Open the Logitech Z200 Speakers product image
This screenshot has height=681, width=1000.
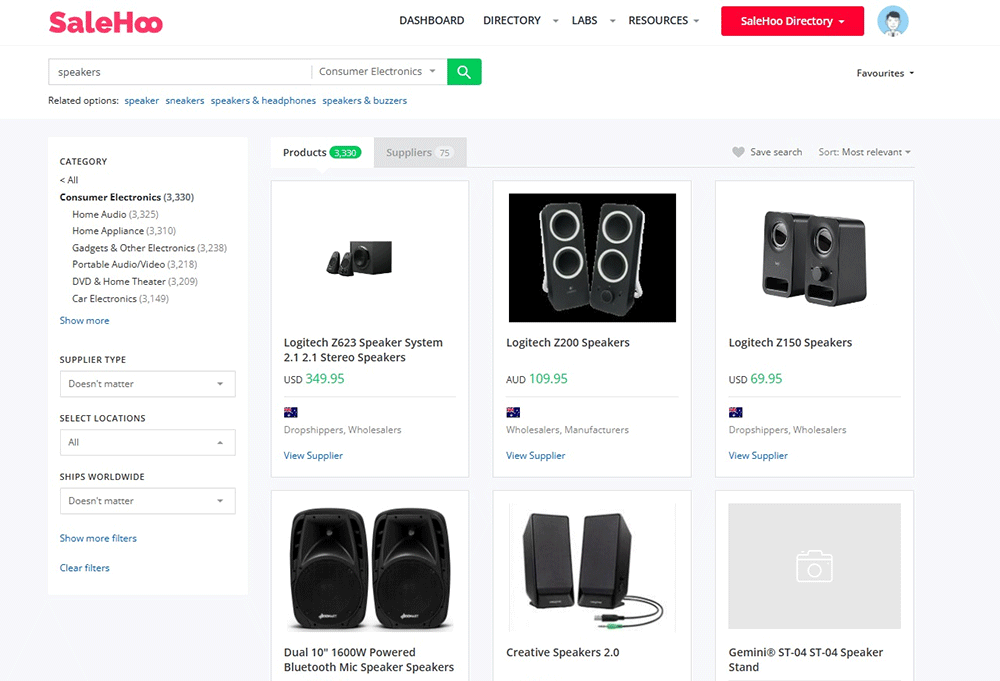coord(592,257)
